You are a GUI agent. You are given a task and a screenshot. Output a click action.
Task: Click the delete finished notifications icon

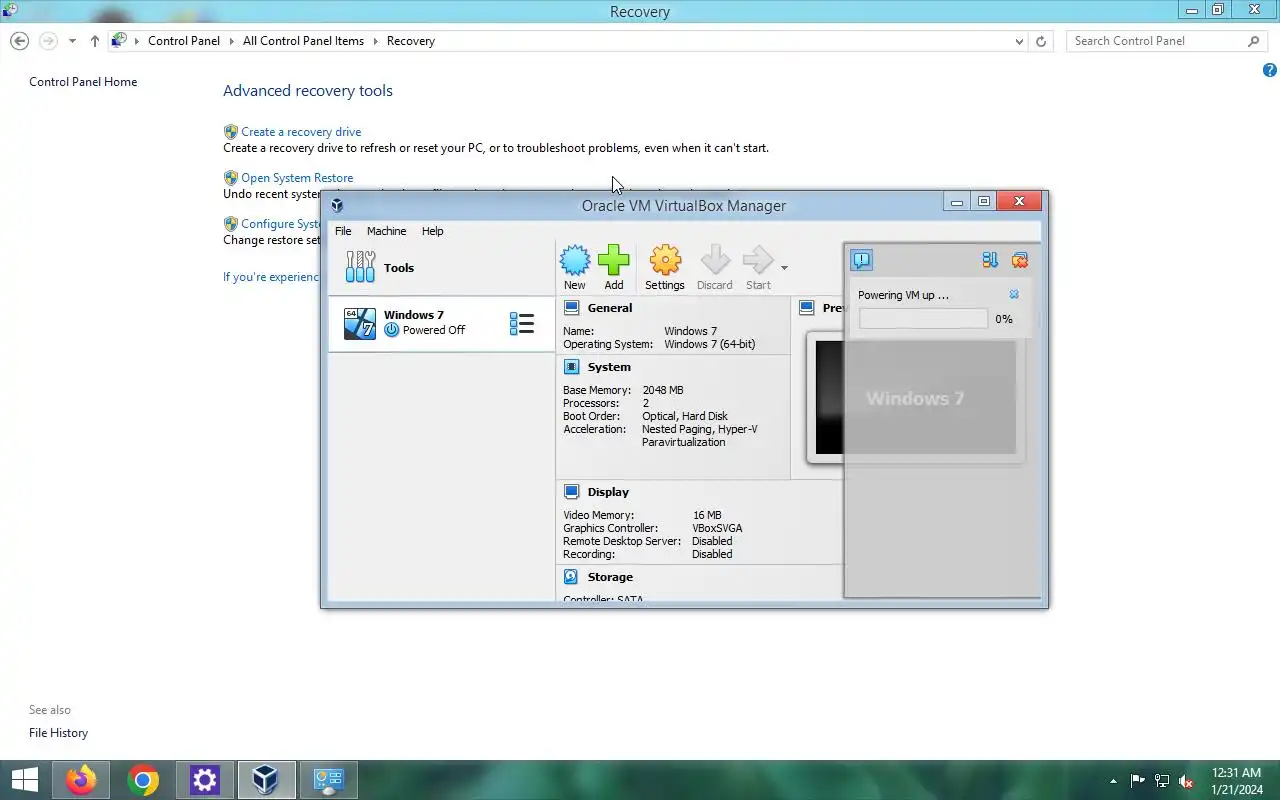point(1020,260)
